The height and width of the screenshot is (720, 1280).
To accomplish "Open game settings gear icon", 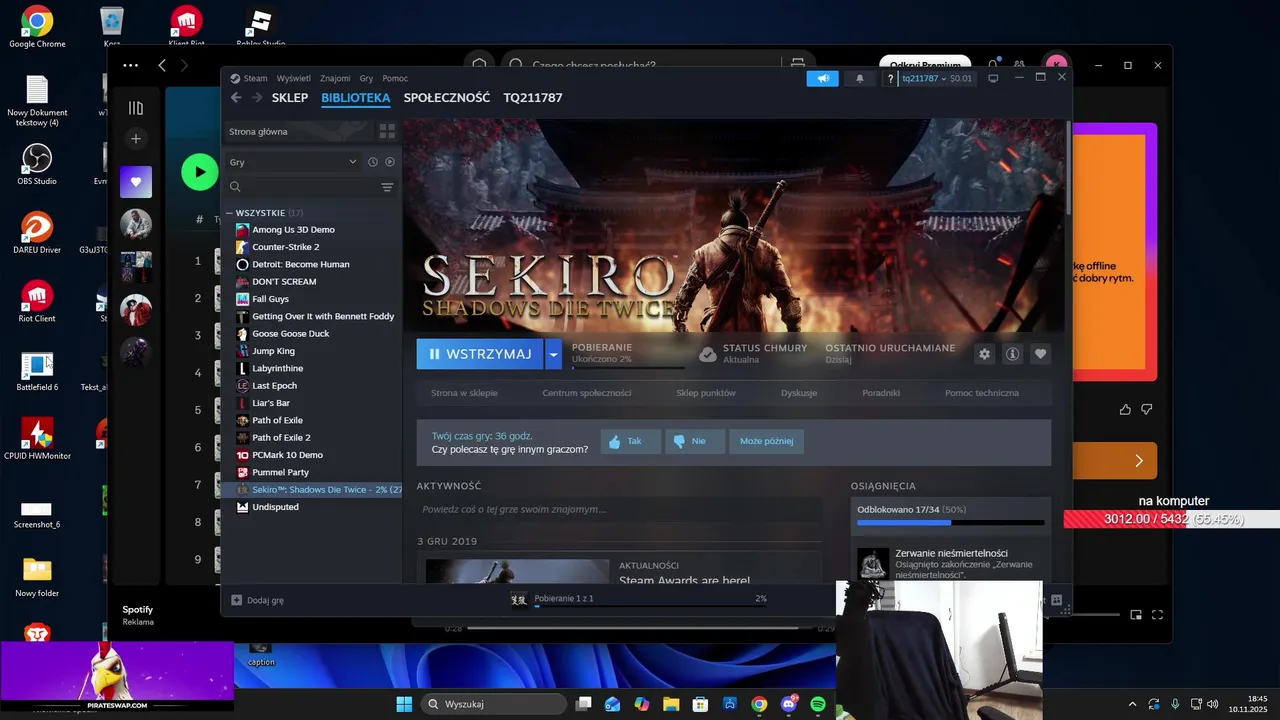I will click(x=984, y=354).
